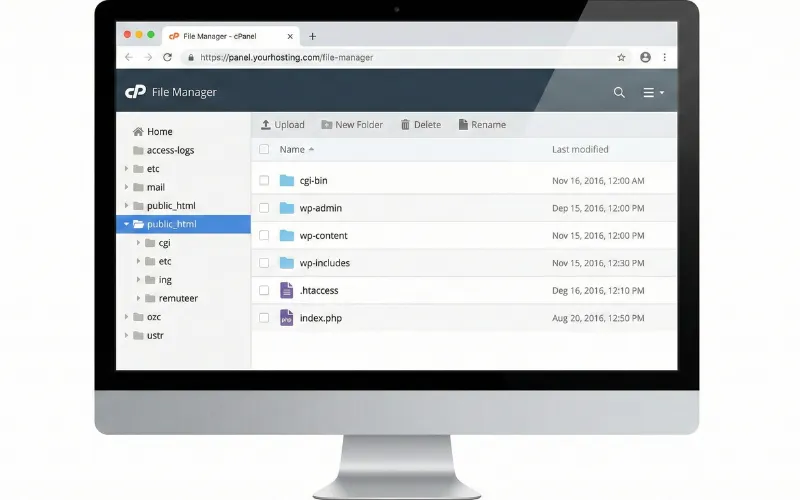The width and height of the screenshot is (800, 500).
Task: Click the Rename toolbar button
Action: tap(482, 124)
